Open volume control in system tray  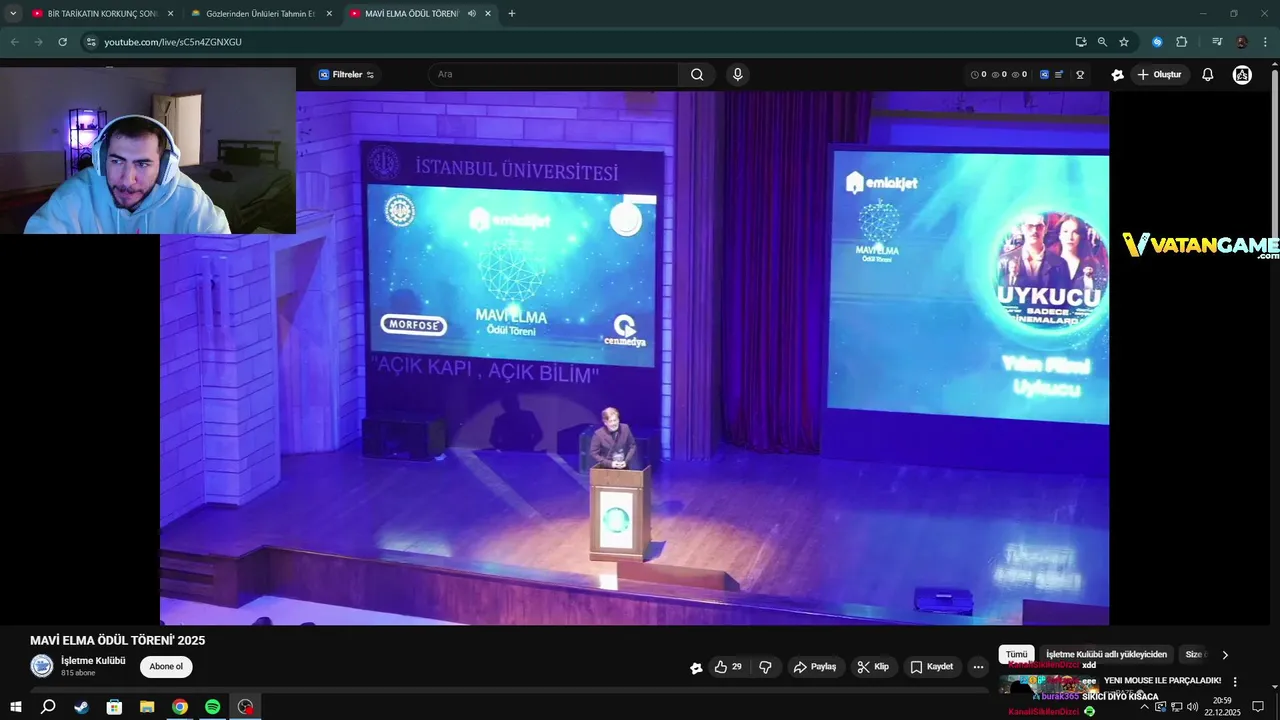(x=1192, y=707)
